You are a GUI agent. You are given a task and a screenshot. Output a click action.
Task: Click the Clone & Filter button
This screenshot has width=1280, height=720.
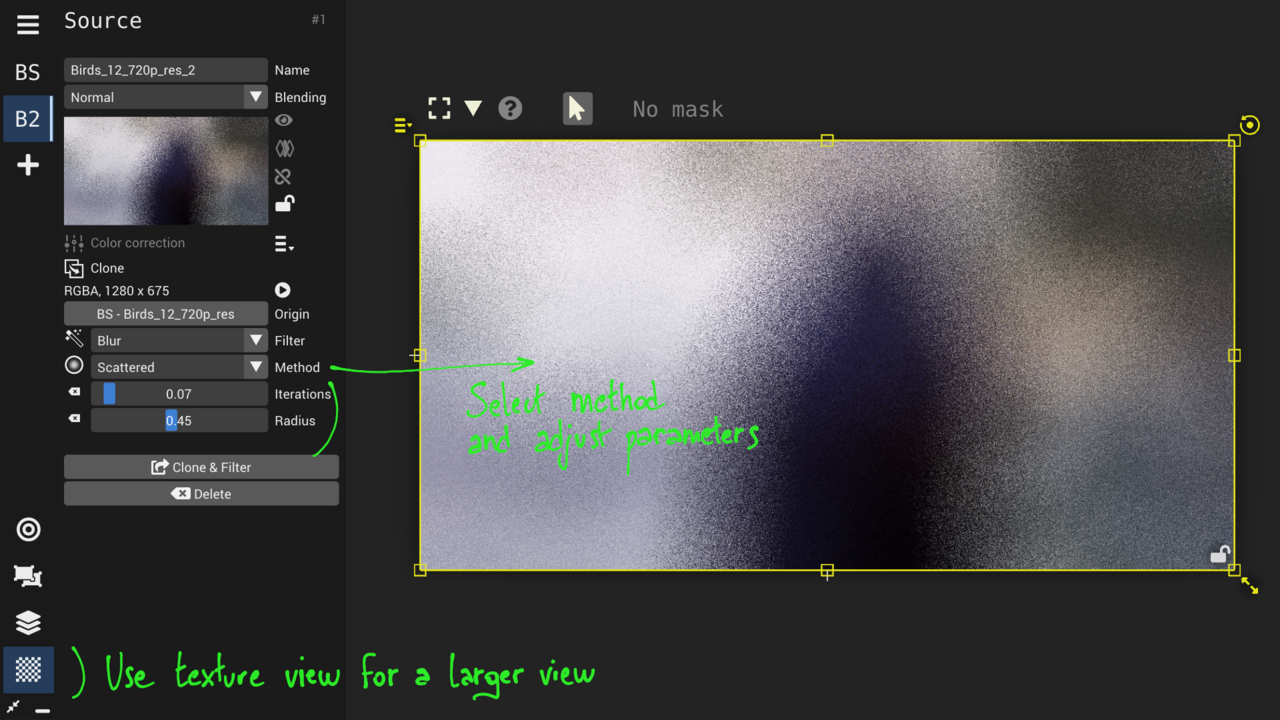(201, 467)
